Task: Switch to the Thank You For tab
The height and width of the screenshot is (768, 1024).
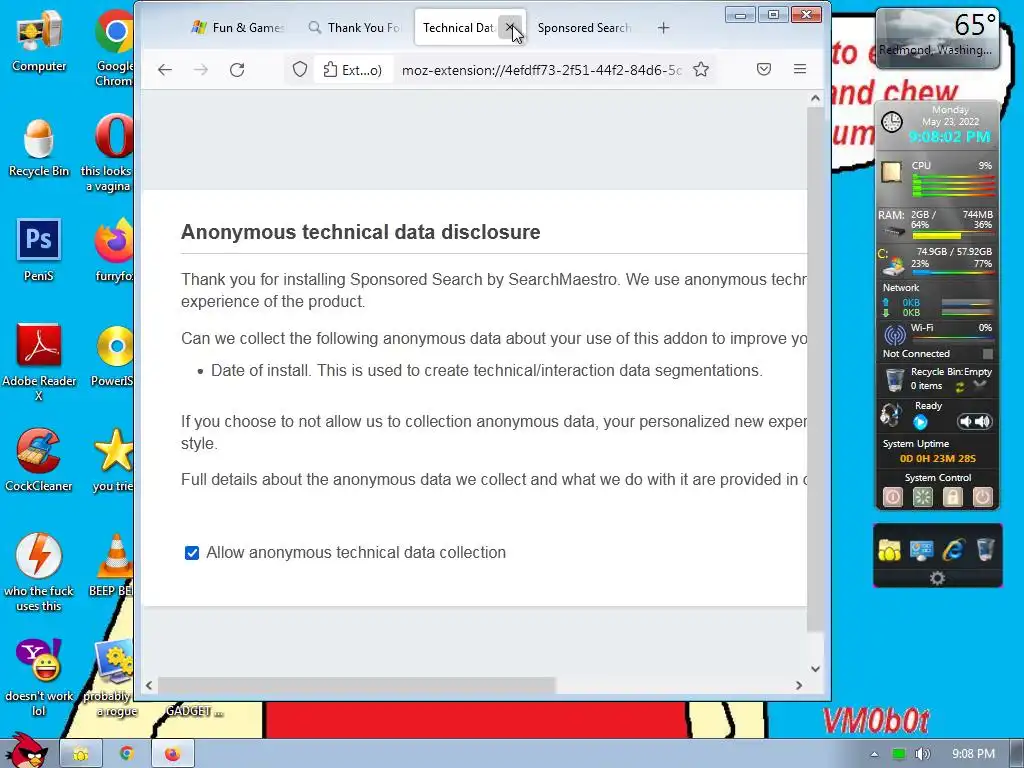Action: click(353, 28)
